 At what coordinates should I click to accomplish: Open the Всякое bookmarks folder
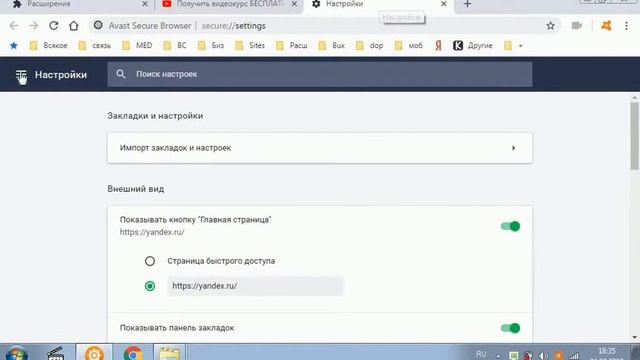(x=49, y=45)
